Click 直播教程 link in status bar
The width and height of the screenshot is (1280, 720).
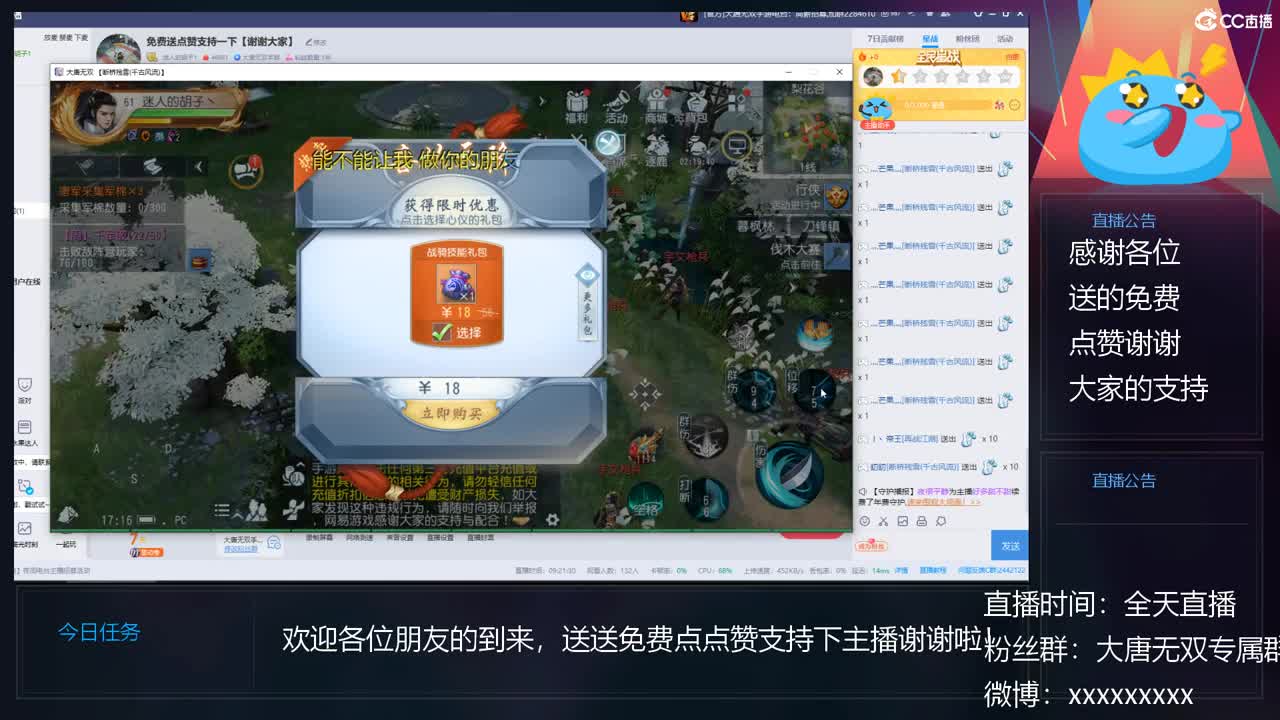coord(935,570)
